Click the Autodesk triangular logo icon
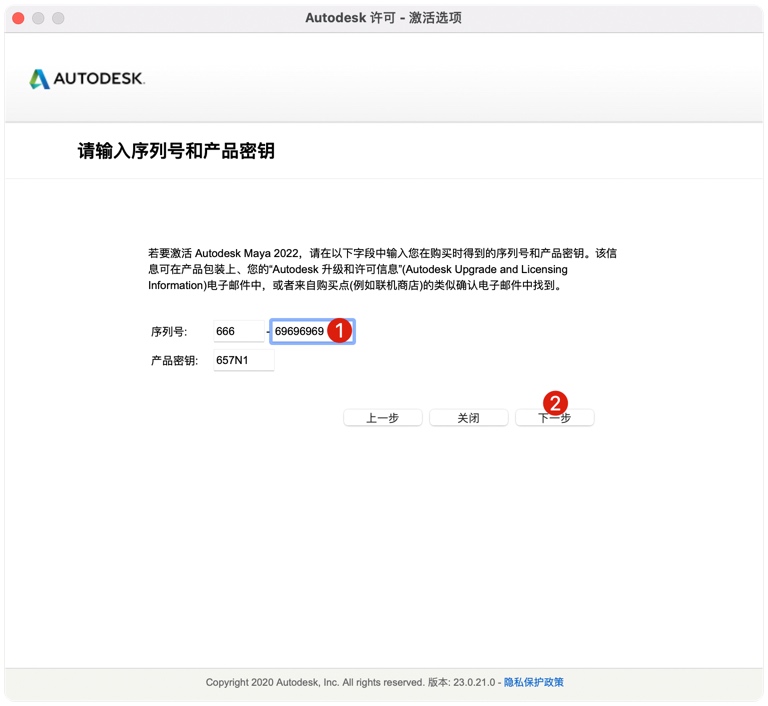The width and height of the screenshot is (768, 706). (39, 79)
